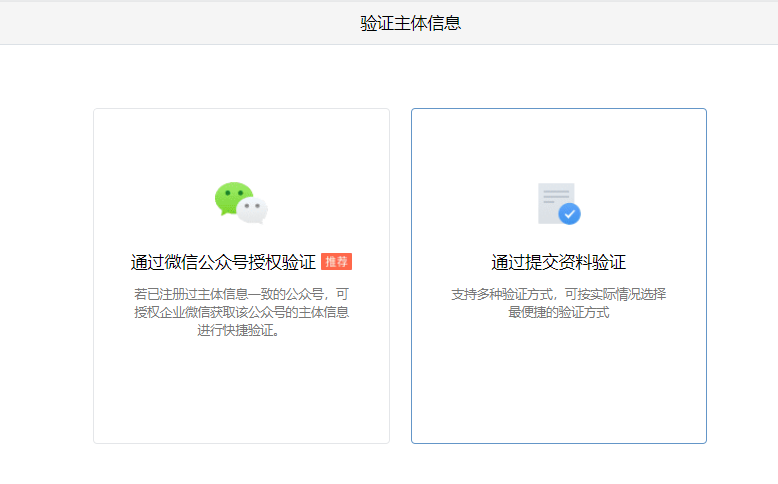Click the 验证主体信息 page header text
The image size is (778, 484).
[x=410, y=23]
